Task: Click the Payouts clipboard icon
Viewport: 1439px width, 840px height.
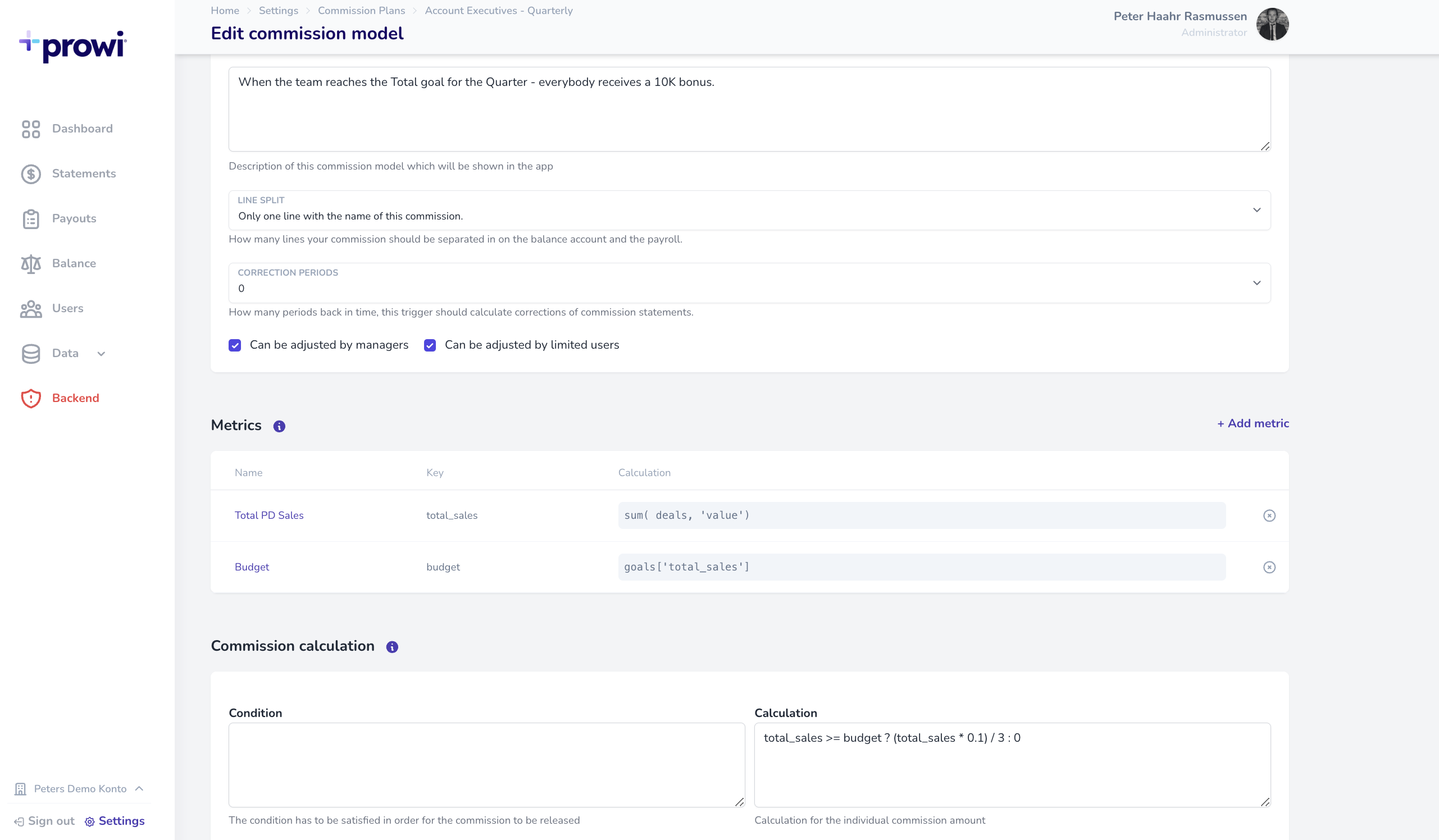Action: click(31, 220)
